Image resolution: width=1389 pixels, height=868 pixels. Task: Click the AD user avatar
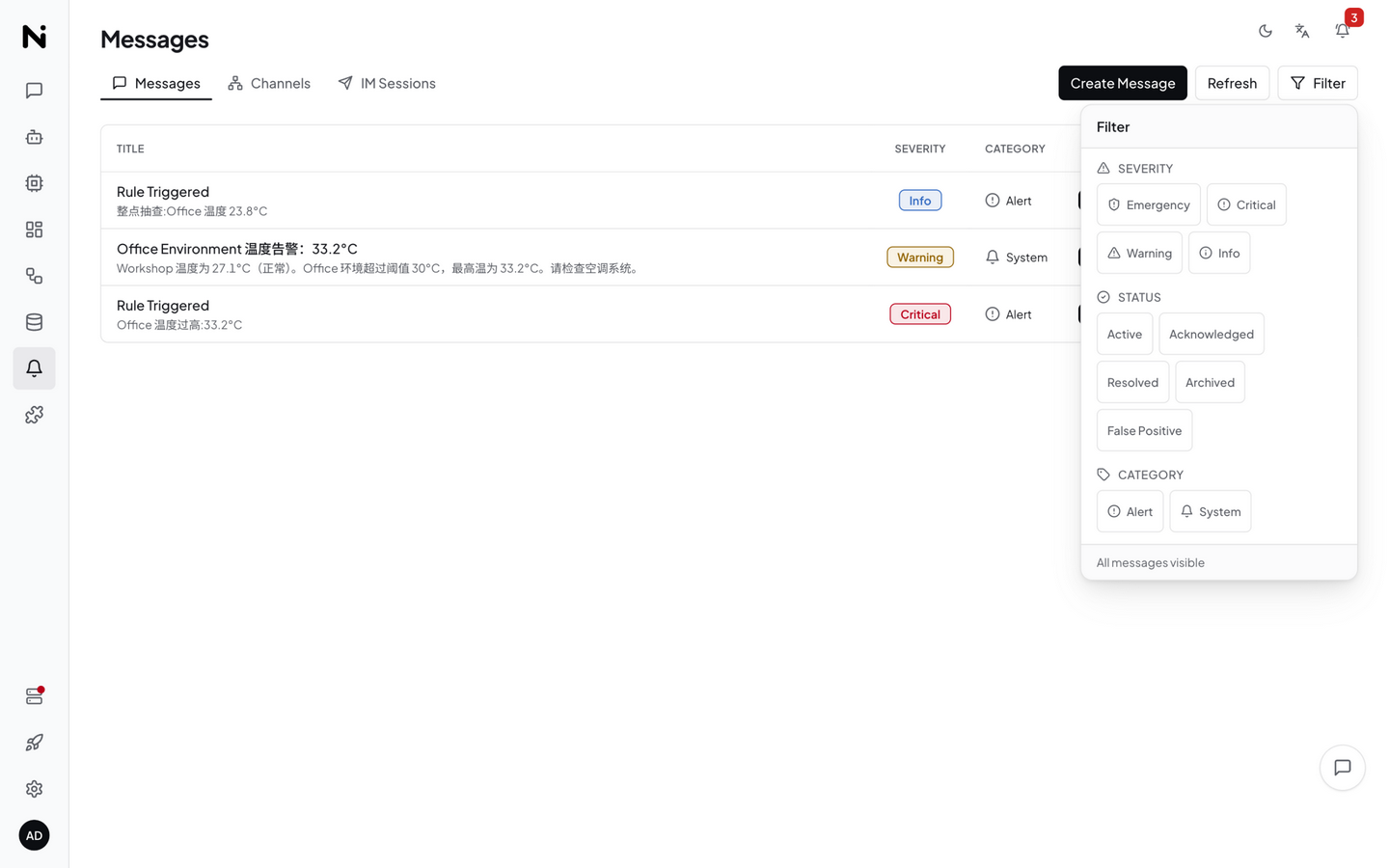pos(34,835)
